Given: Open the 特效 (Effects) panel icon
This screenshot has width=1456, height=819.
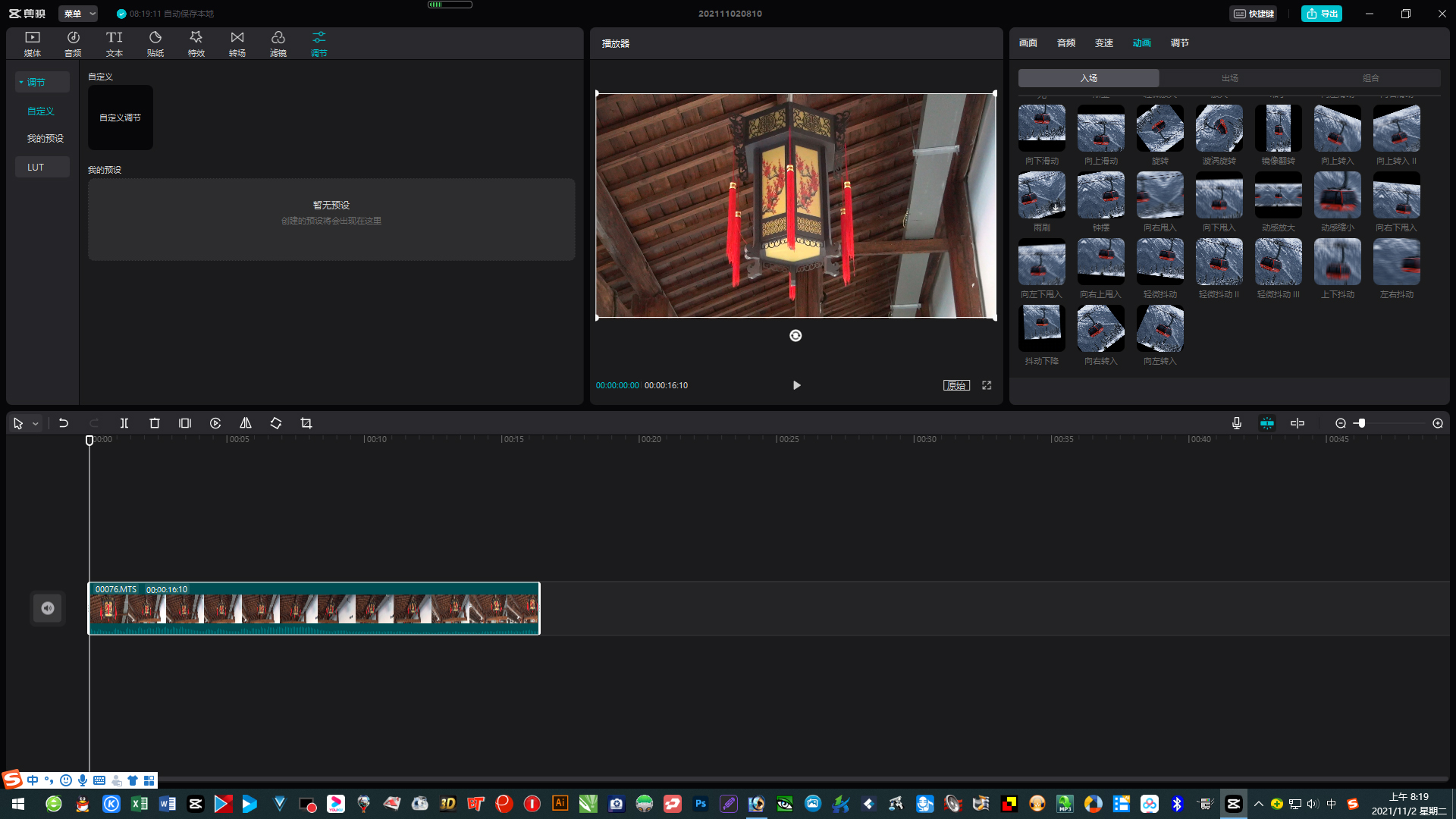Looking at the screenshot, I should click(196, 44).
